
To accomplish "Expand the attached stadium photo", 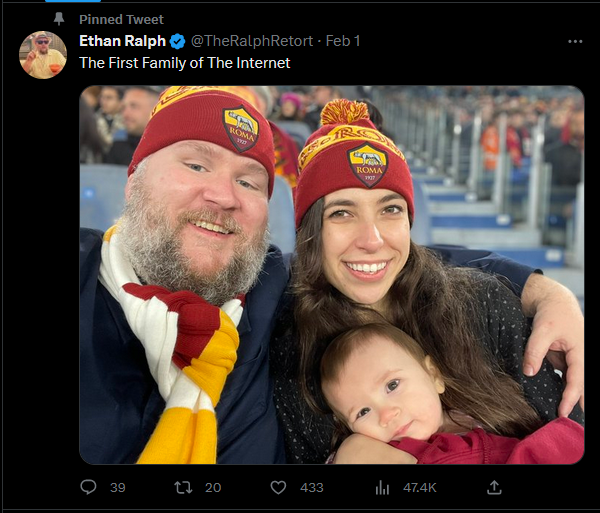I will (332, 275).
